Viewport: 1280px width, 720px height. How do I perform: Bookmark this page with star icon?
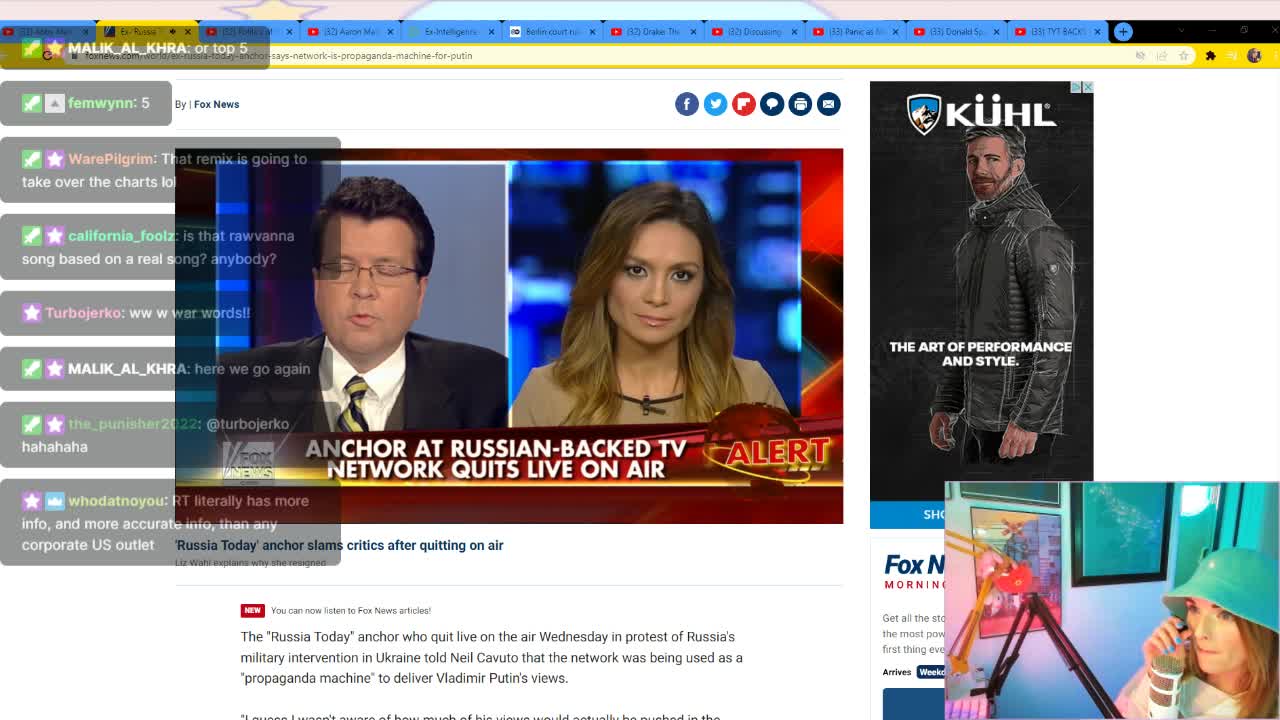[1184, 56]
